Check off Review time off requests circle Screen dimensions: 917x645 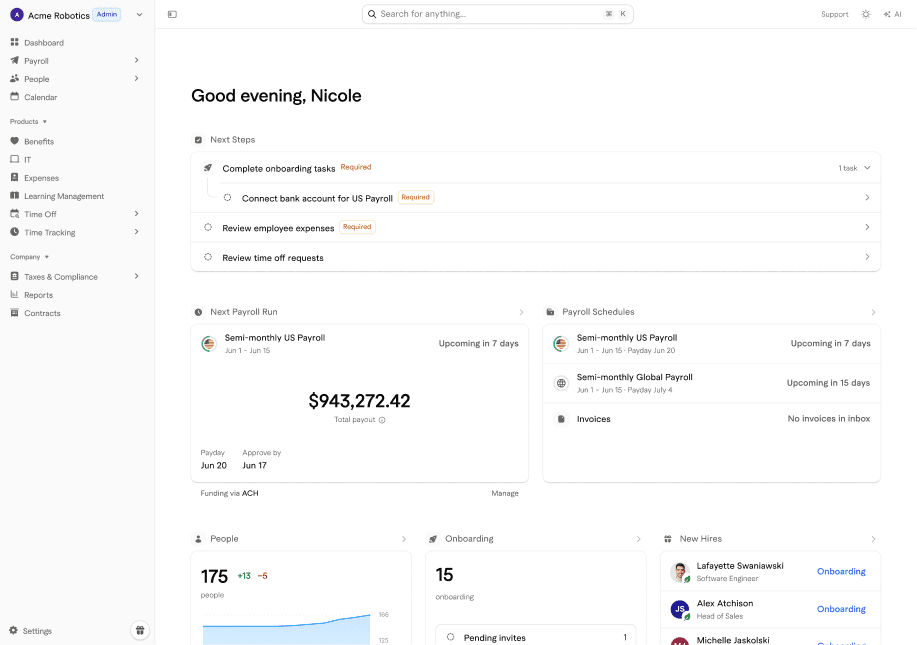(x=208, y=257)
